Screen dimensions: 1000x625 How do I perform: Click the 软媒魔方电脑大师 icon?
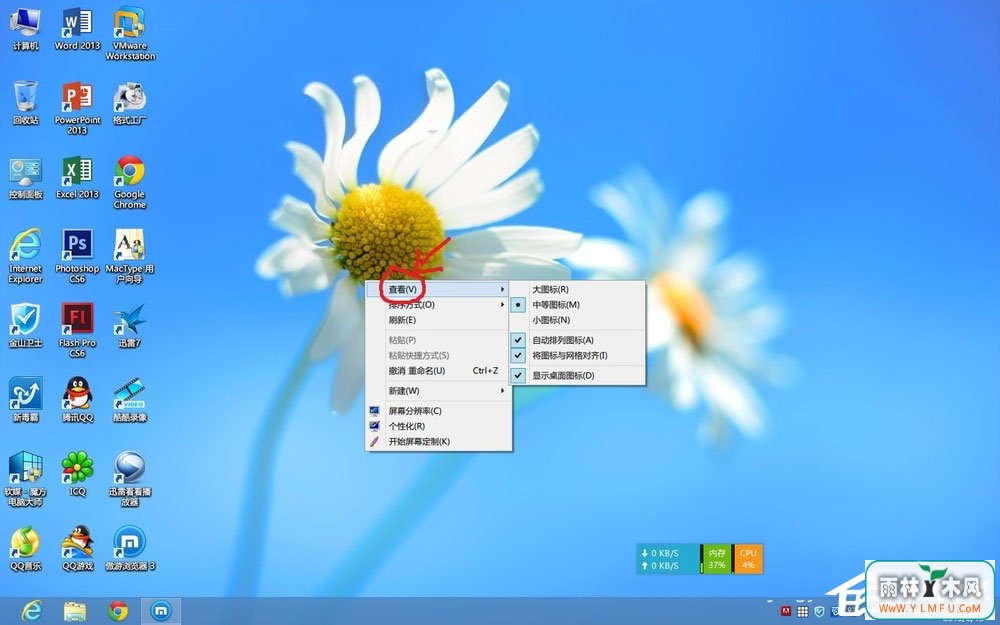[26, 479]
